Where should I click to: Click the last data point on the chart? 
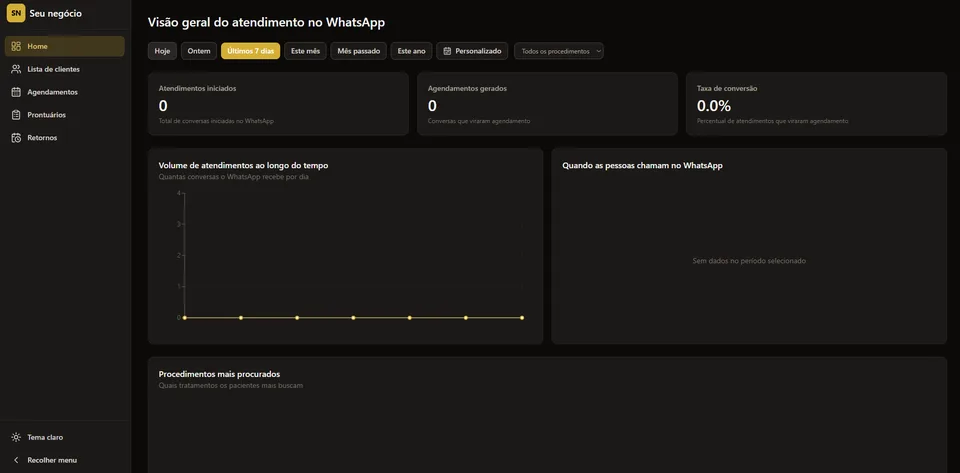click(x=522, y=318)
